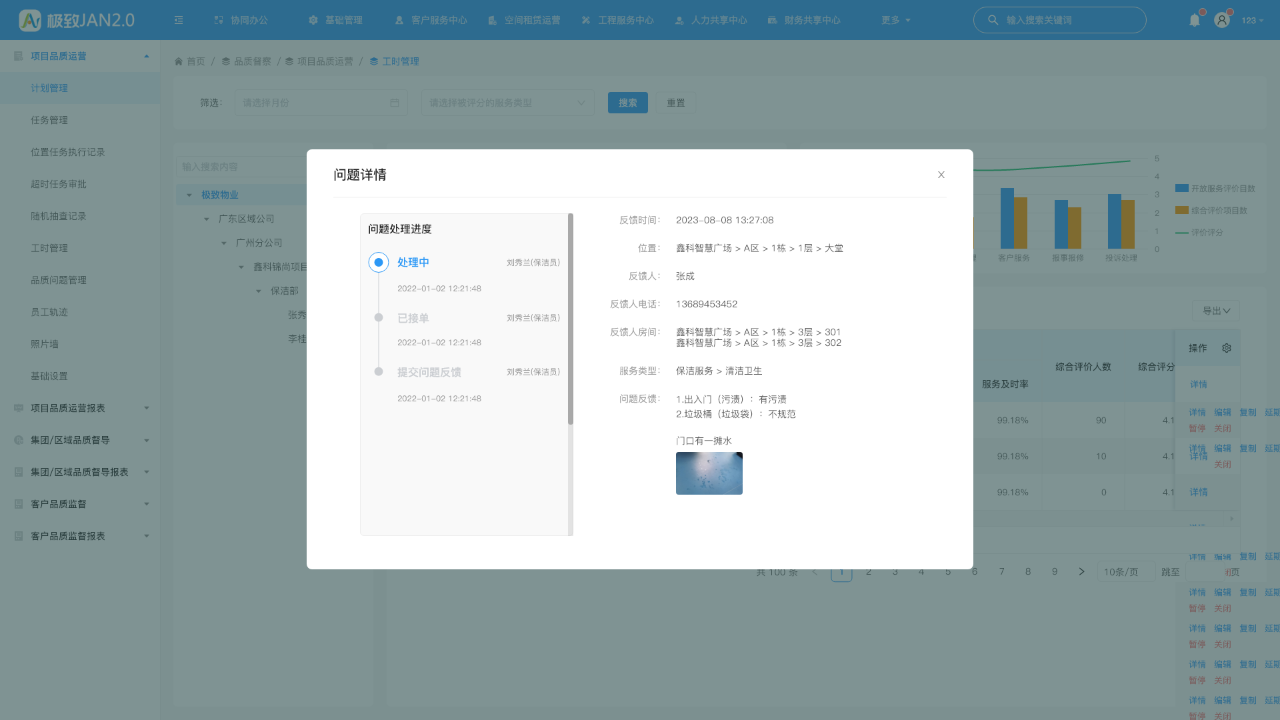Open the user avatar icon

[1222, 20]
